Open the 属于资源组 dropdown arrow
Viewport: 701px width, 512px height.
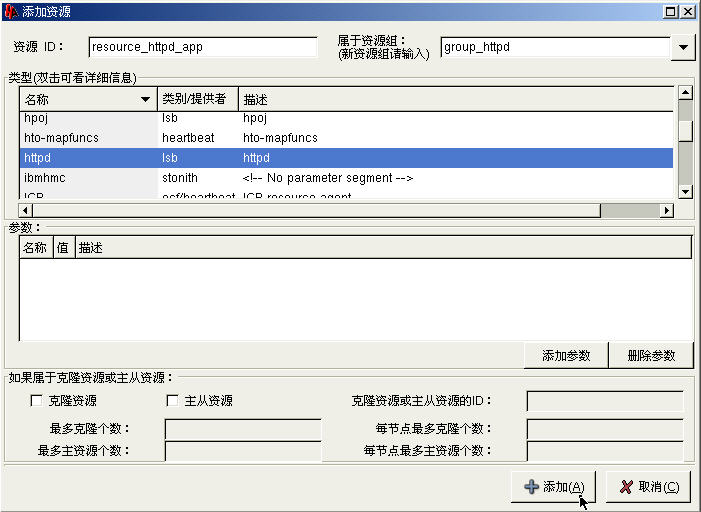point(682,47)
